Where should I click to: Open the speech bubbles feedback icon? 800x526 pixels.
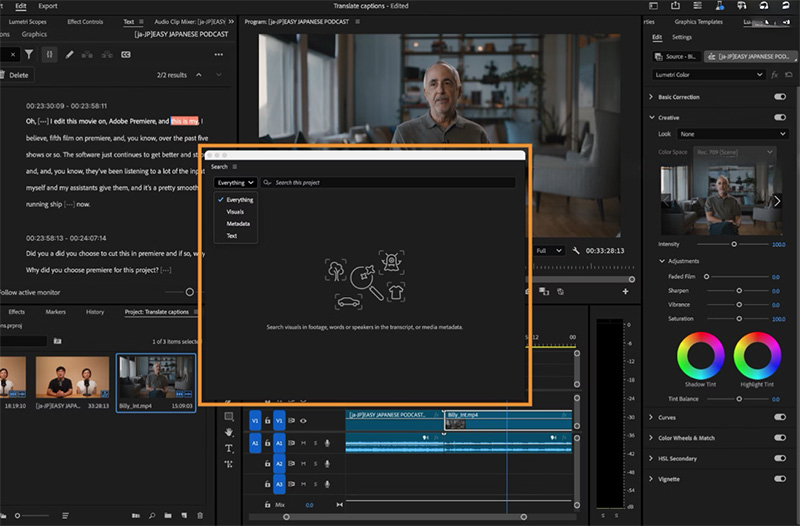click(741, 6)
